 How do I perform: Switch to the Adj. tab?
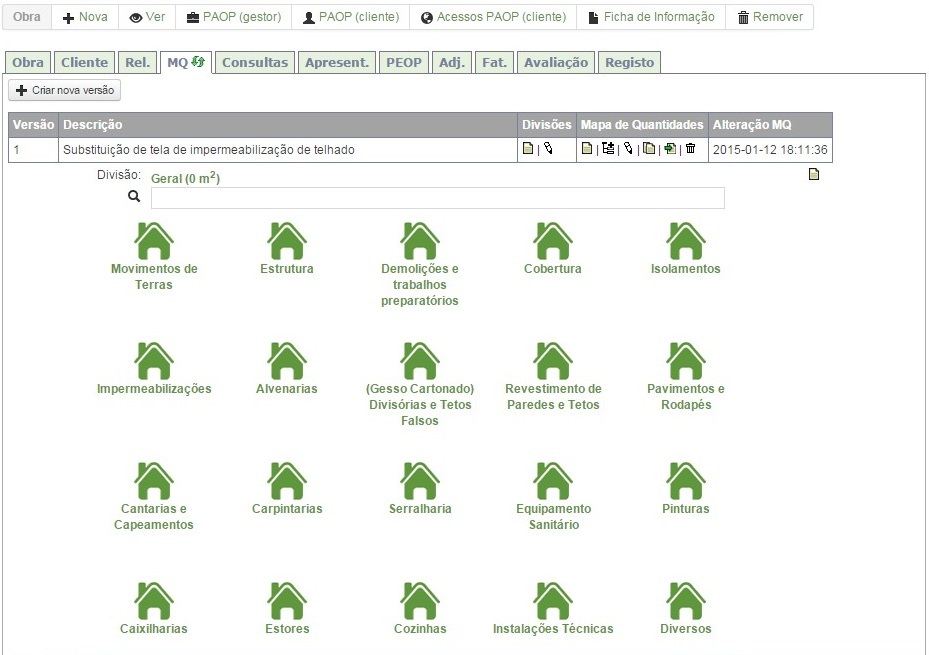pos(451,62)
